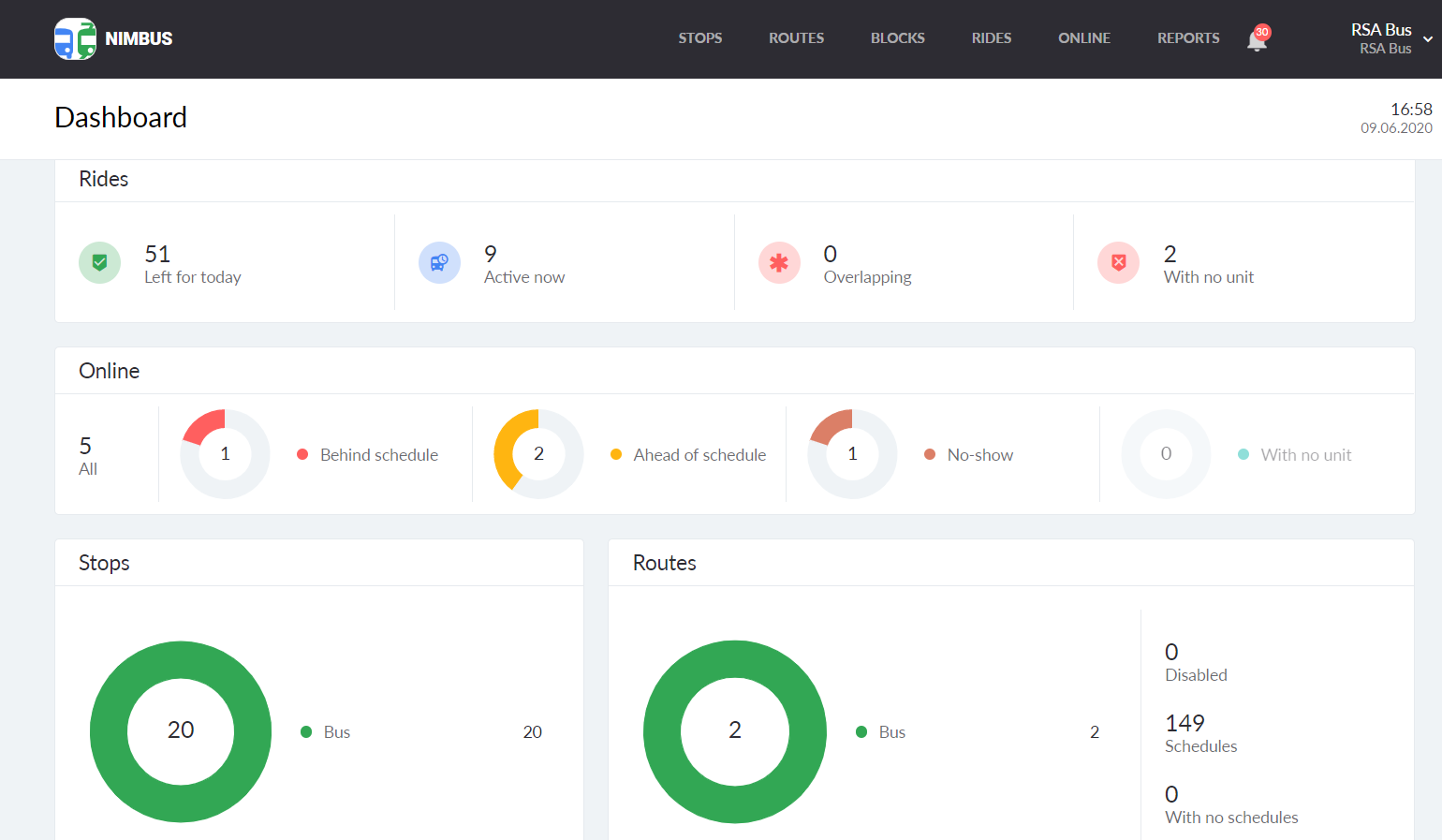Click the yellow Ahead of schedule legend dot

(x=615, y=454)
